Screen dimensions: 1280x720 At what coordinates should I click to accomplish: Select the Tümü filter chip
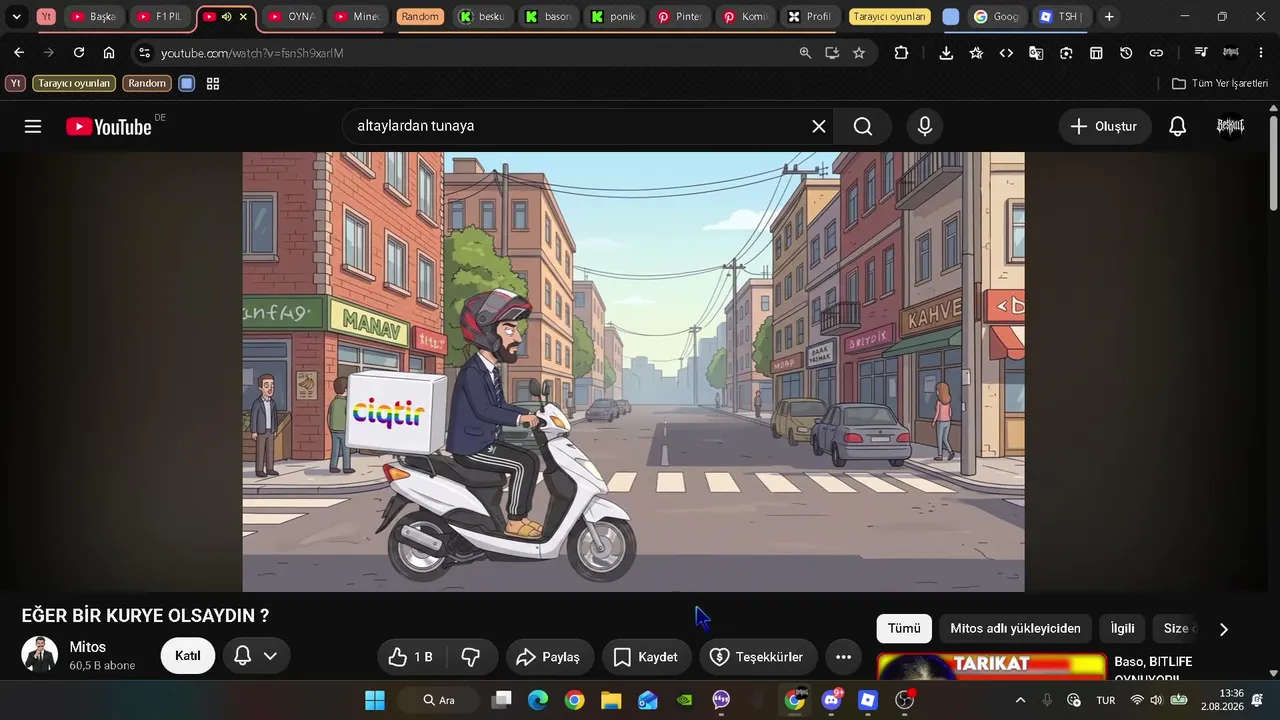coord(904,628)
